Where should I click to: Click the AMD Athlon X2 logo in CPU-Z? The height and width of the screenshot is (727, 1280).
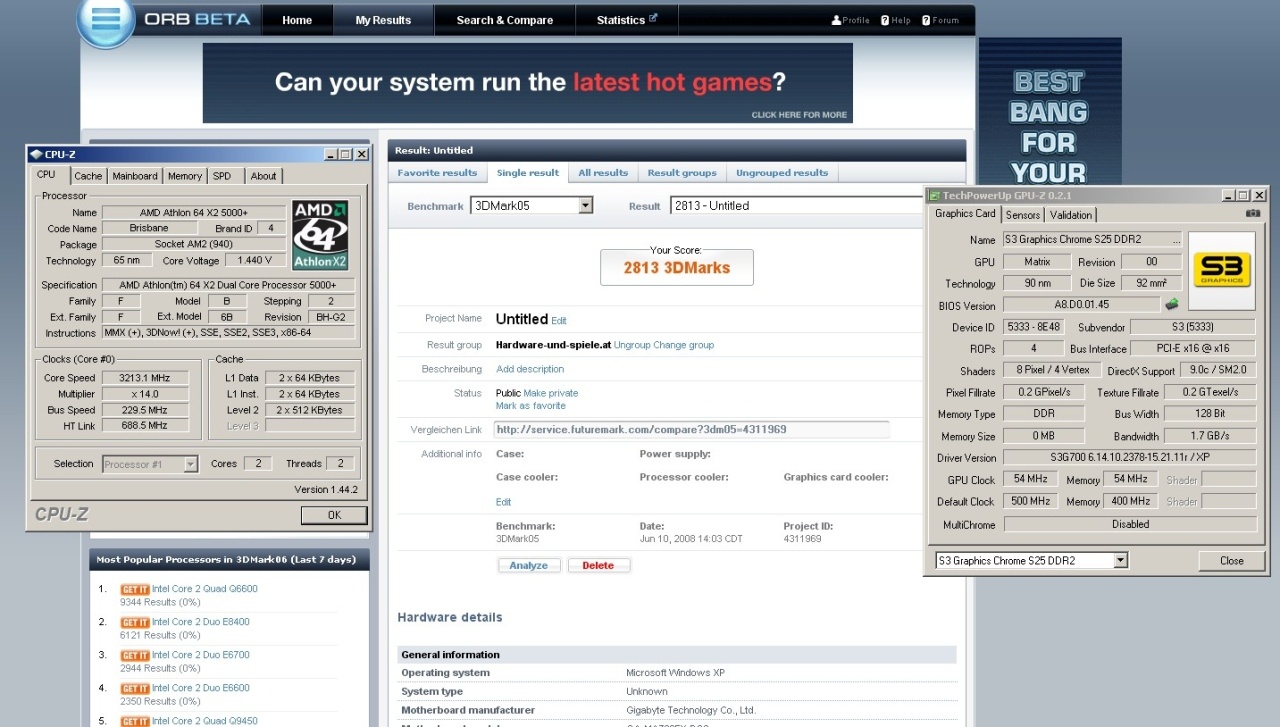tap(320, 235)
